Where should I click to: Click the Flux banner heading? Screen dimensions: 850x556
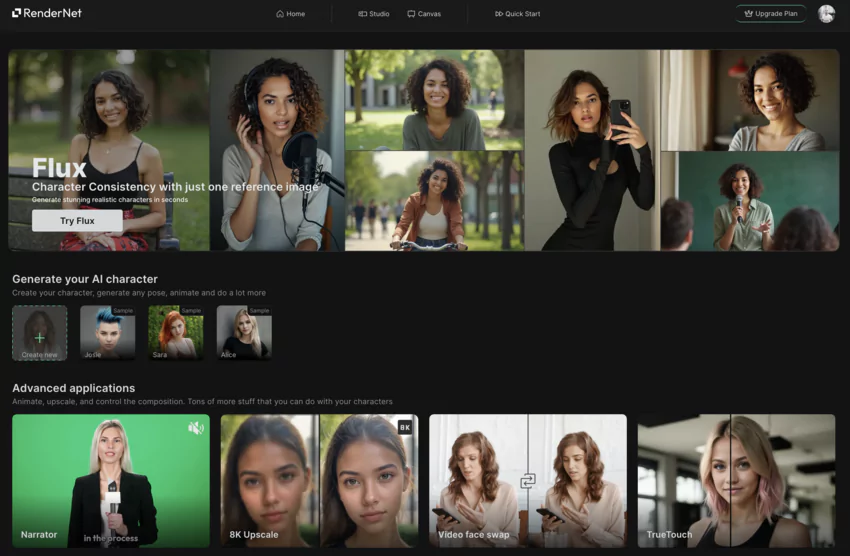tap(59, 168)
